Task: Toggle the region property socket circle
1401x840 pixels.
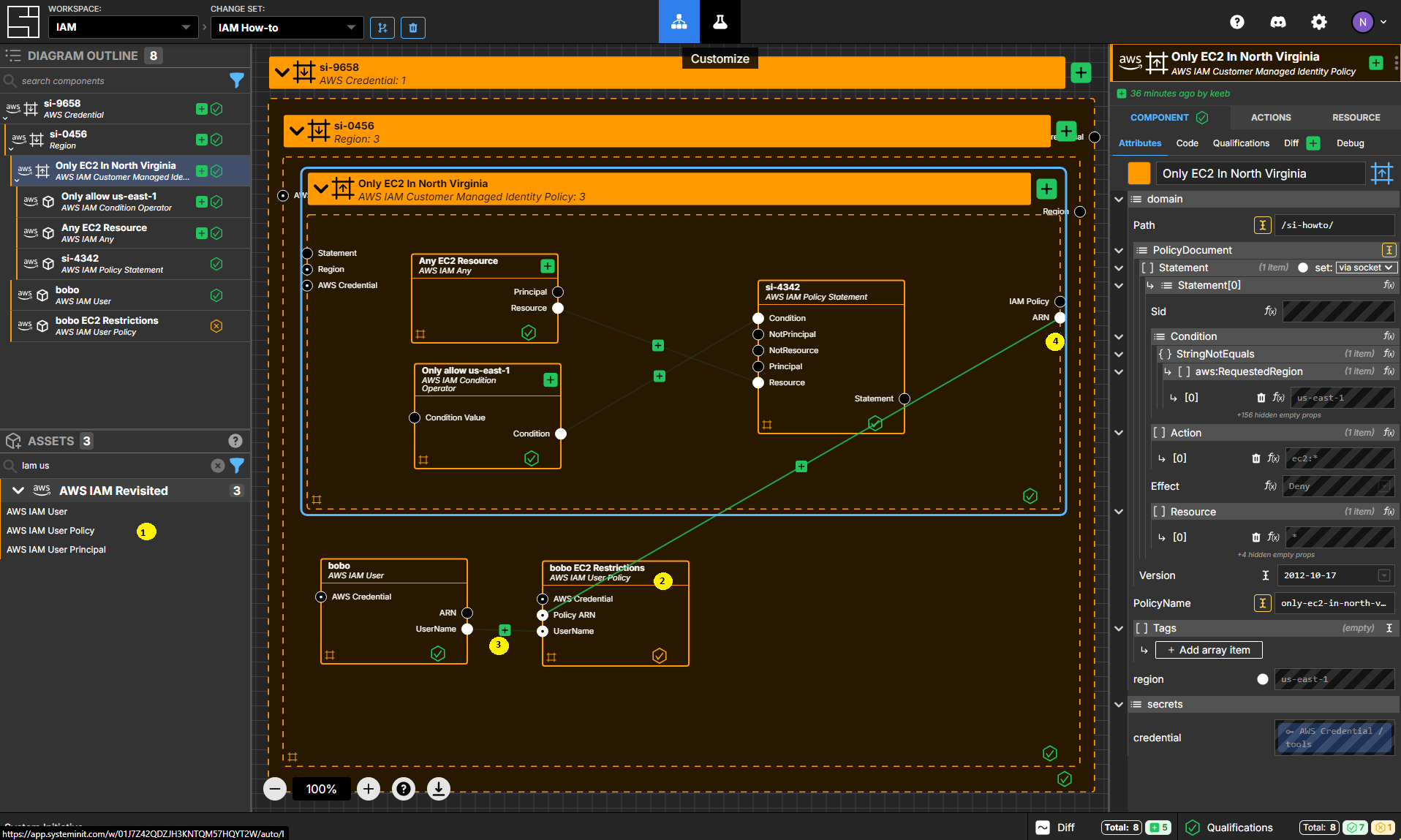Action: 1263,679
